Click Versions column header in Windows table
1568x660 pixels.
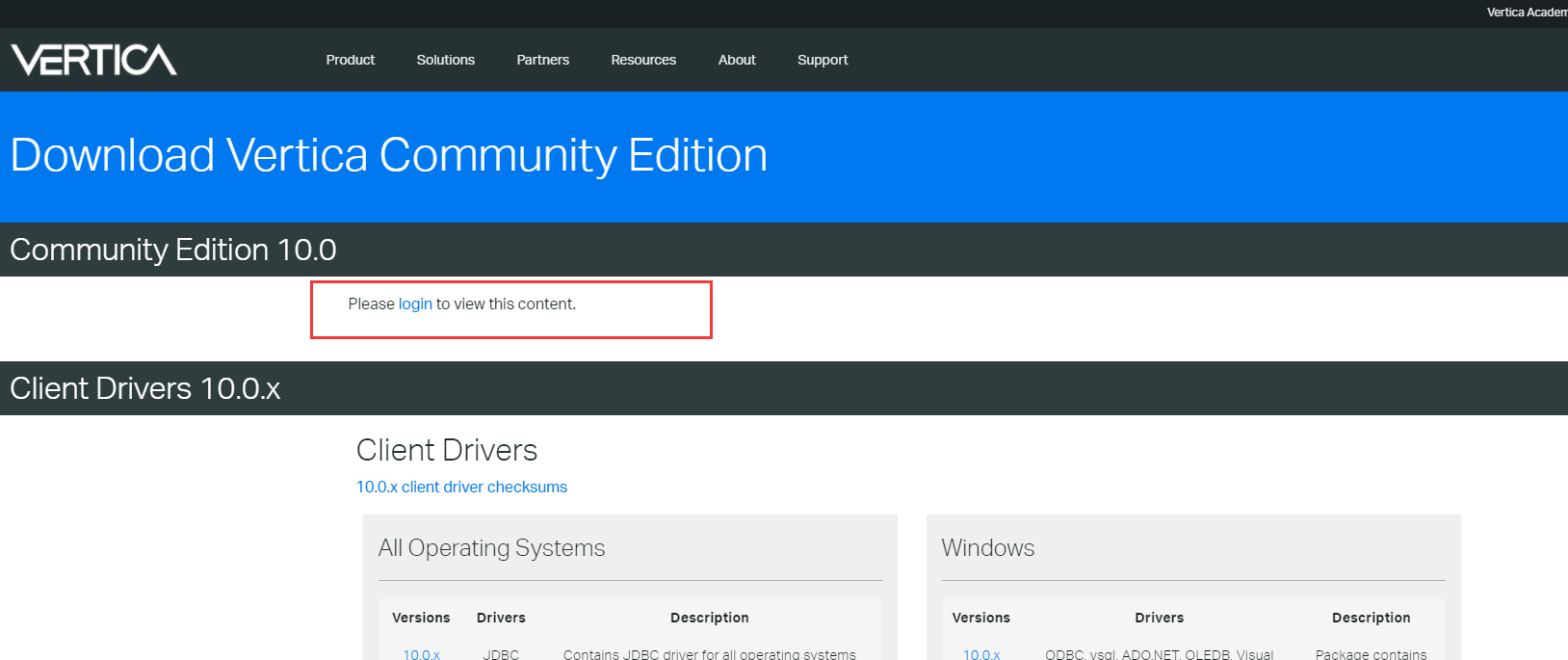[981, 618]
